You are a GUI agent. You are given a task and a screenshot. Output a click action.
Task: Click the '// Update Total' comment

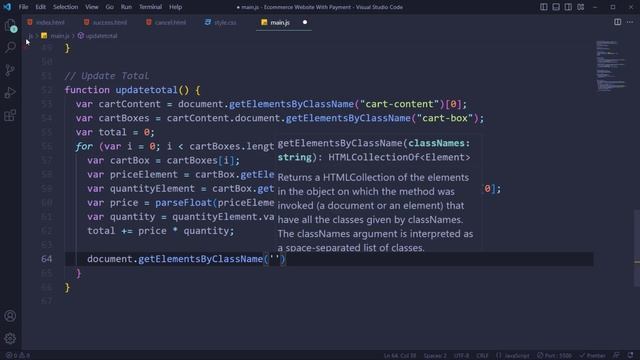(107, 76)
